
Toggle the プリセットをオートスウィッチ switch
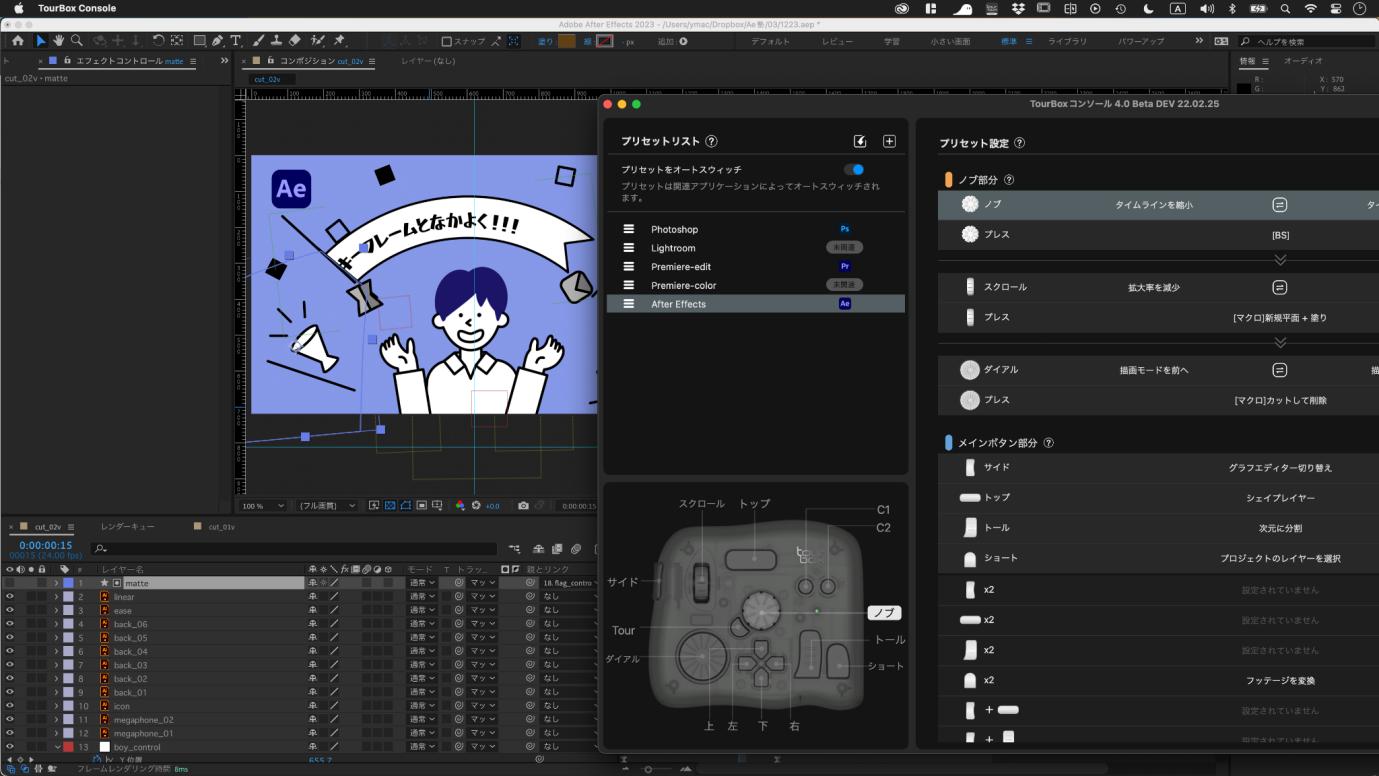pyautogui.click(x=853, y=169)
